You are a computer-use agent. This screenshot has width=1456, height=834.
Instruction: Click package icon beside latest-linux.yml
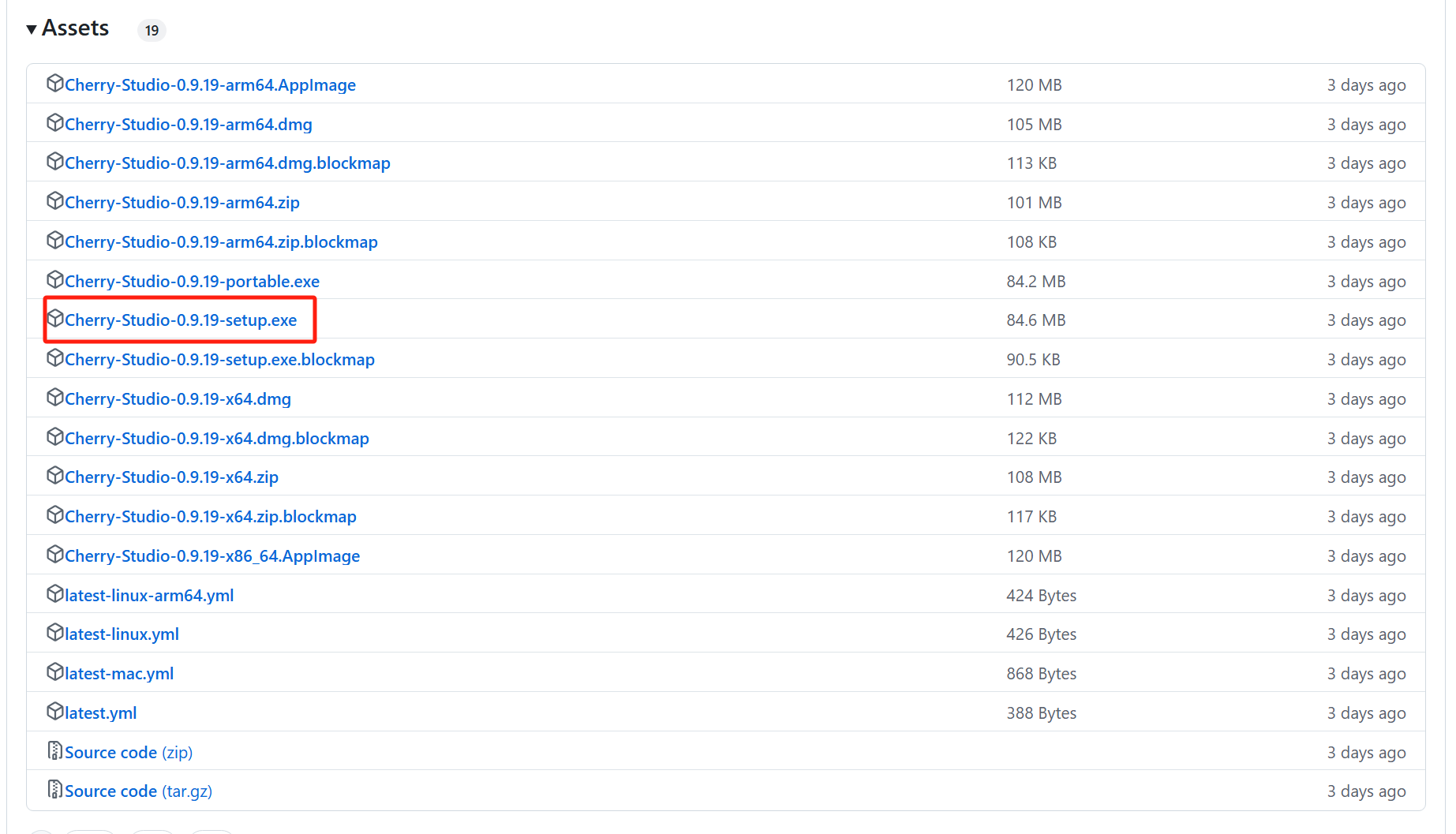54,632
